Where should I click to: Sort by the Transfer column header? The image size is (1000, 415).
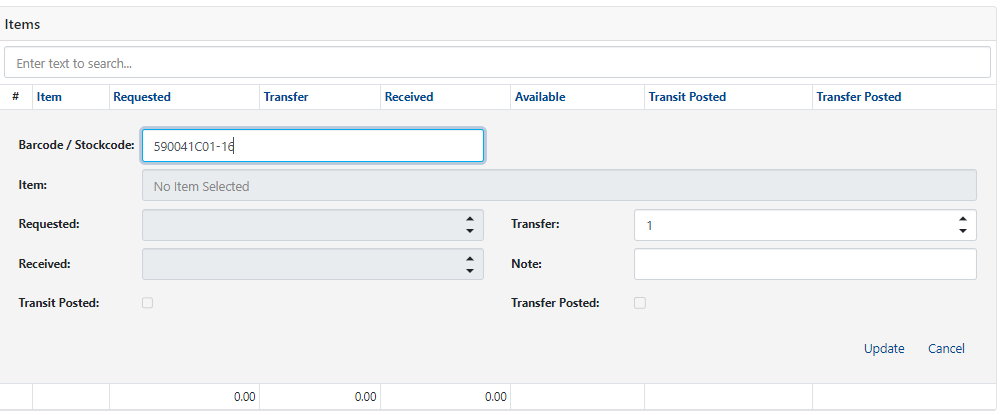285,97
